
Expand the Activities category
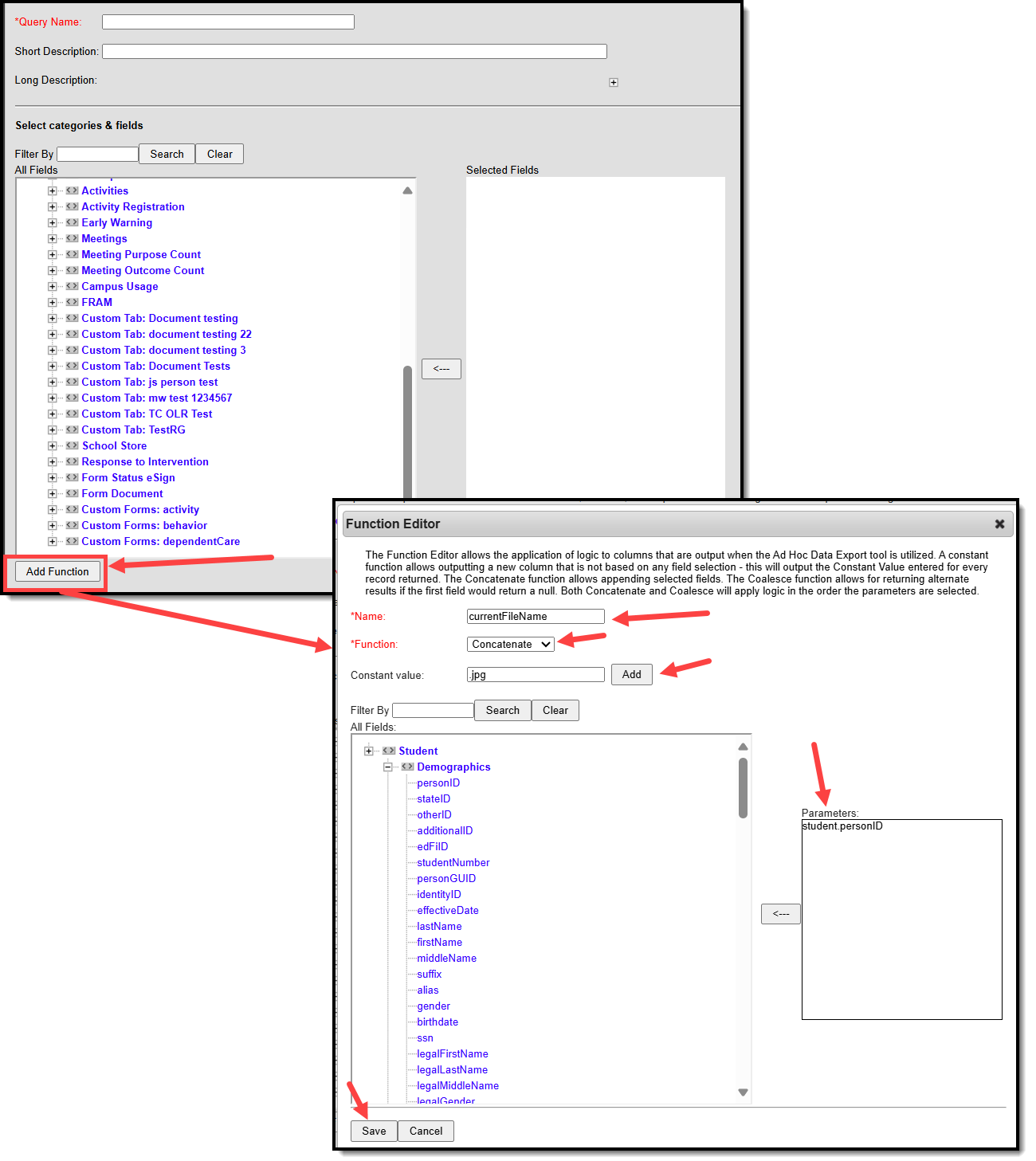[52, 190]
